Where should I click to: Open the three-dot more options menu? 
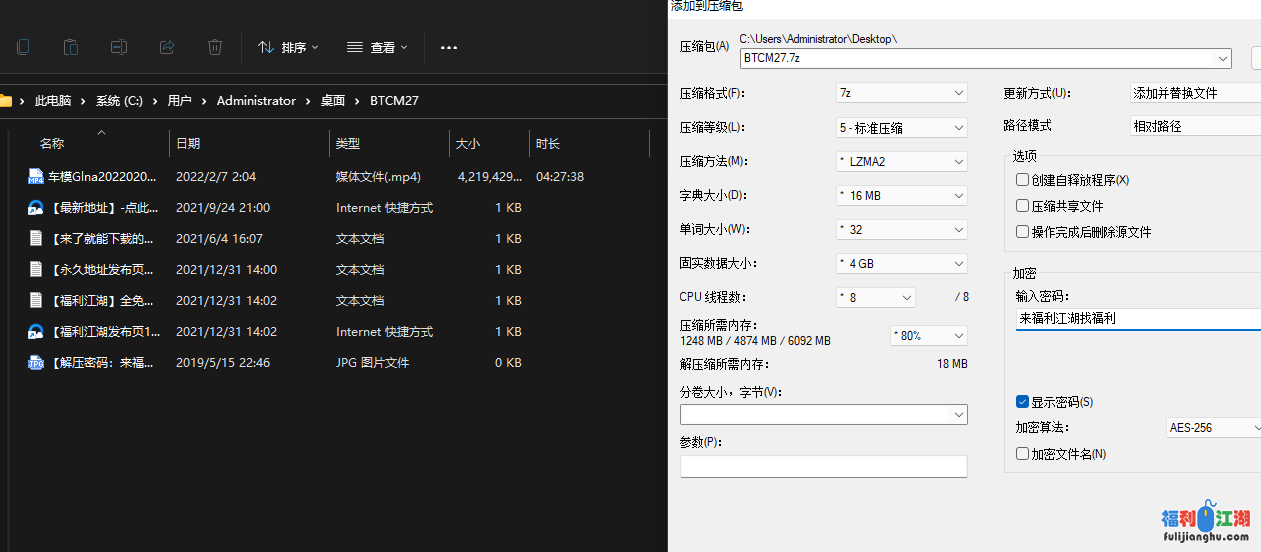point(449,47)
